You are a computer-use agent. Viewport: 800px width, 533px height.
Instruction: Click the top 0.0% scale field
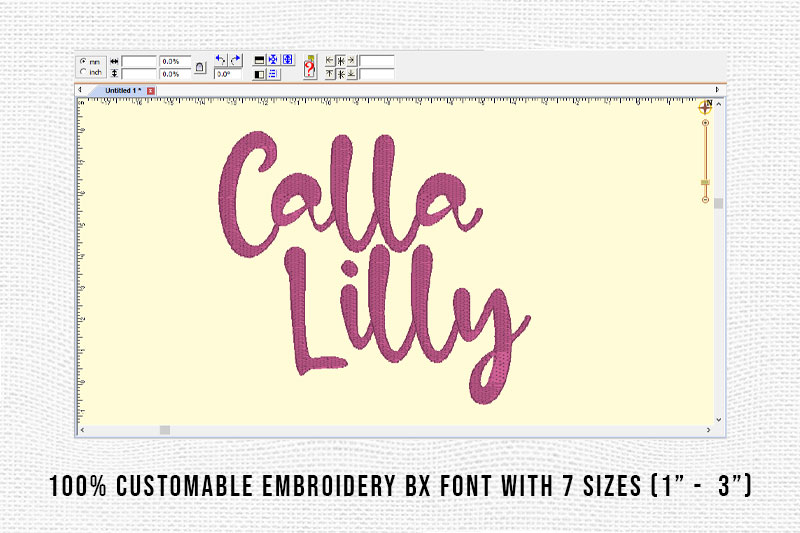(x=175, y=62)
